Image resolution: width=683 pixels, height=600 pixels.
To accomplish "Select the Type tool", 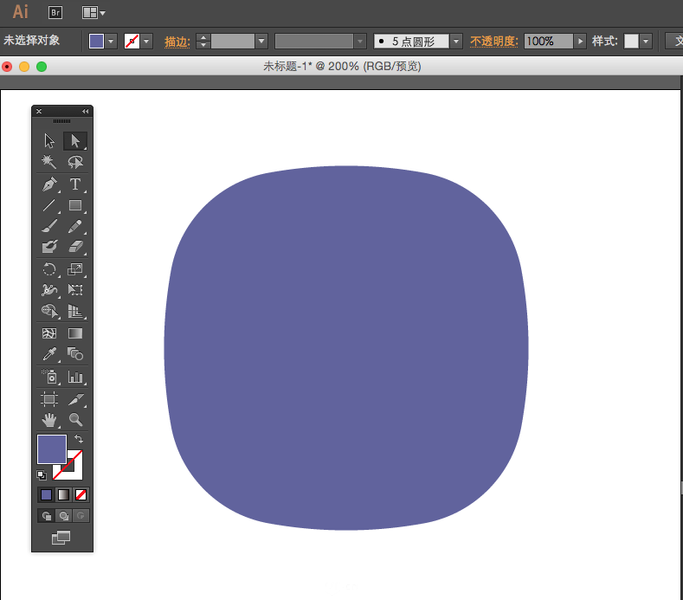I will [x=75, y=184].
